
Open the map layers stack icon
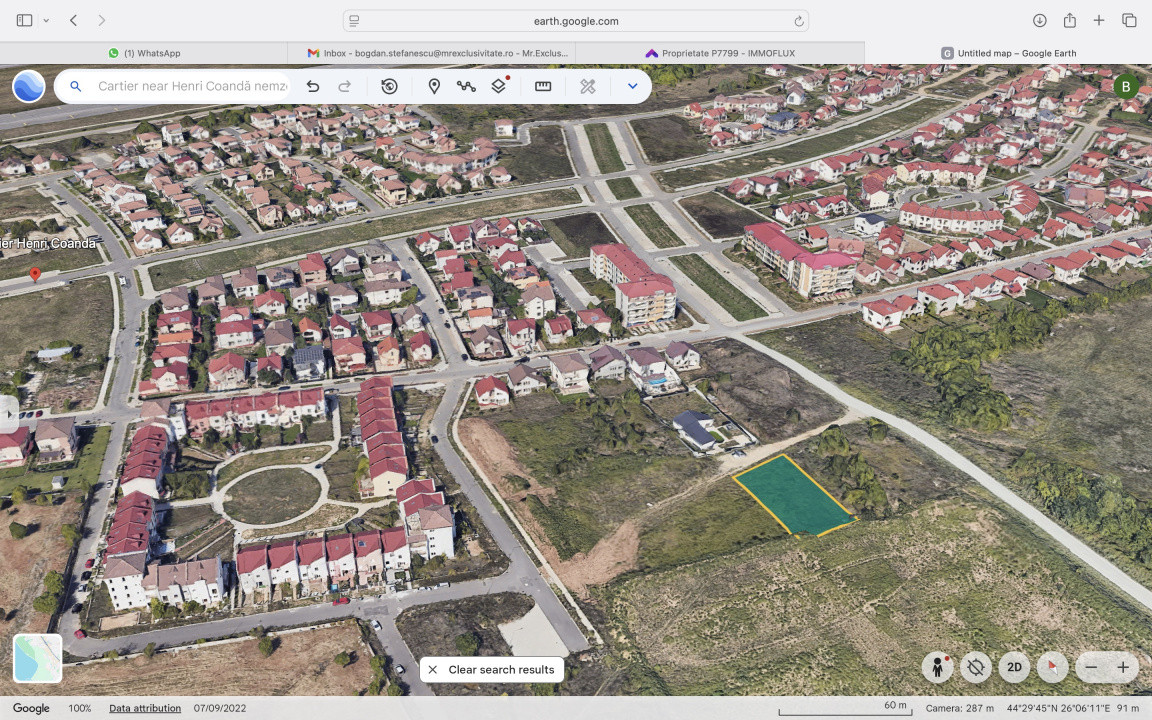(498, 87)
